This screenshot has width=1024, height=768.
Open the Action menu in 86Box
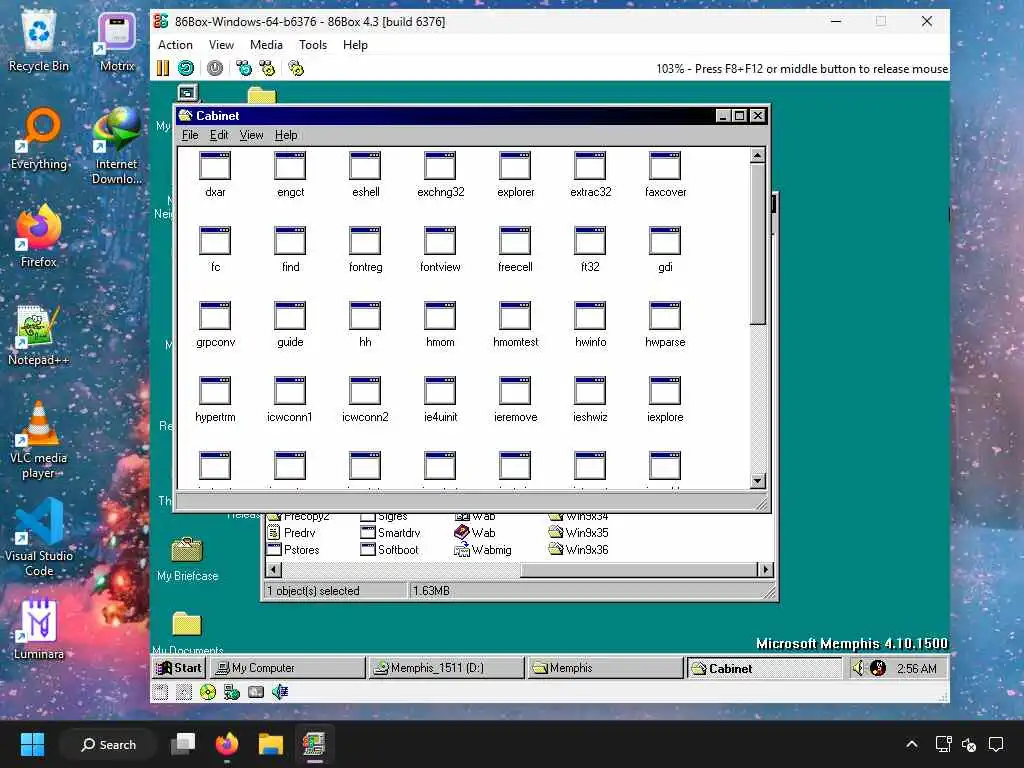click(175, 45)
